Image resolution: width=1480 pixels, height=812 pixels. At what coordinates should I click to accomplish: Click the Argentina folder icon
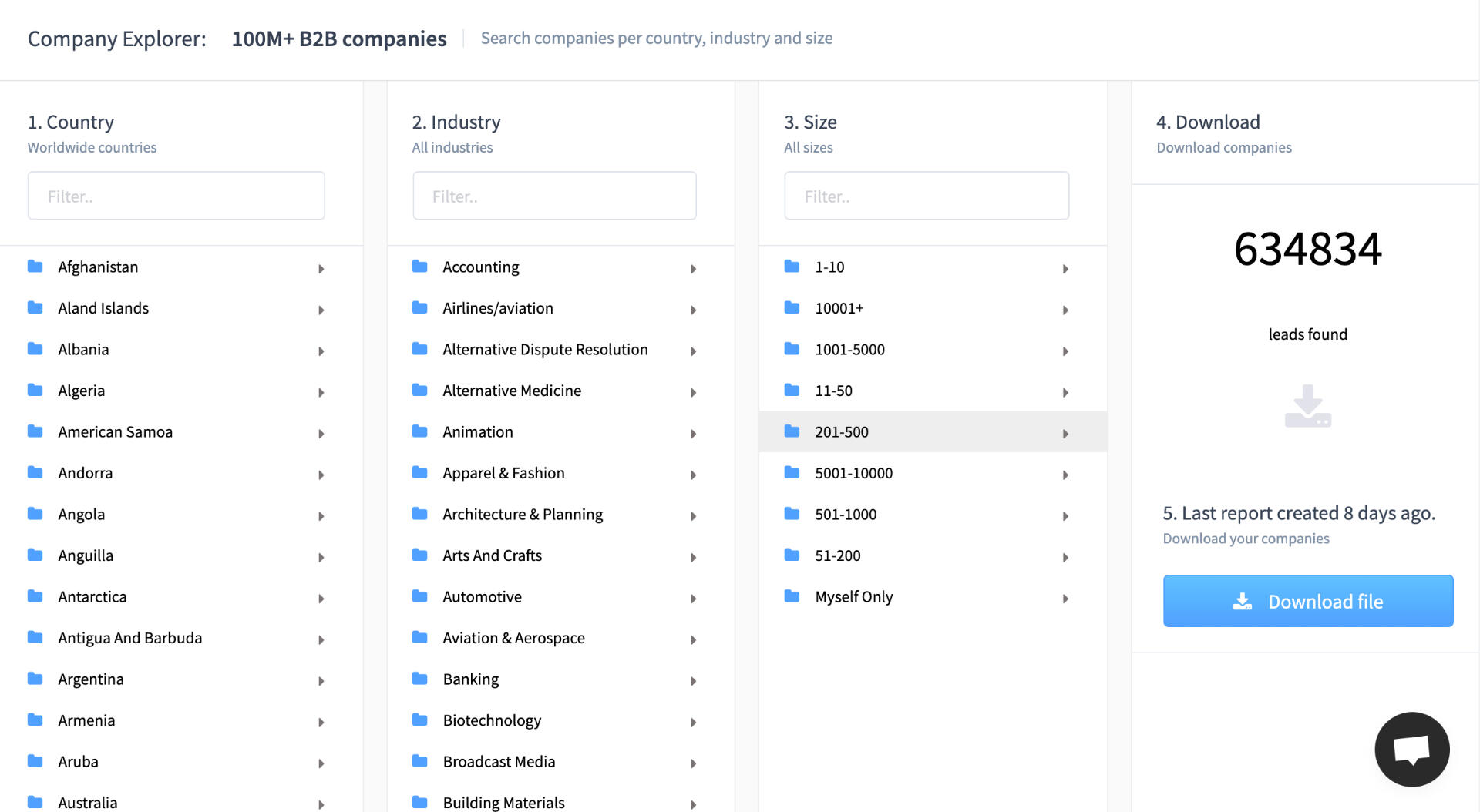point(35,679)
